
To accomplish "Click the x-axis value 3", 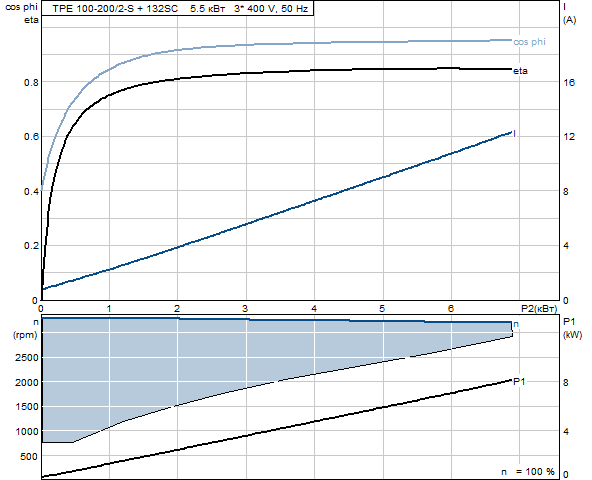I will (x=245, y=309).
